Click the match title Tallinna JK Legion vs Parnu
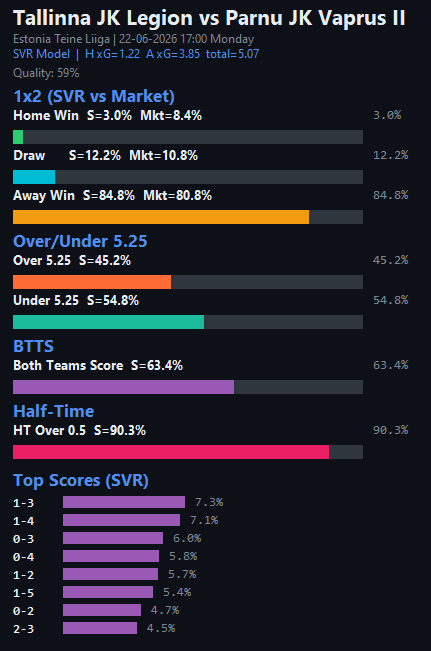 (209, 19)
